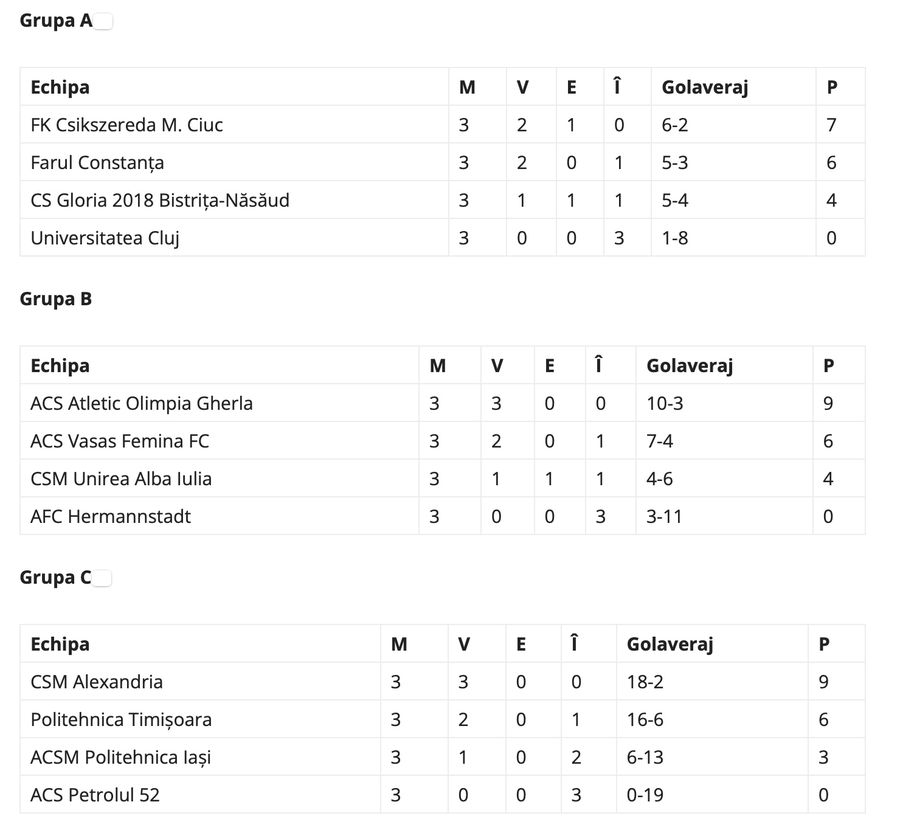Click the ACS Petrolul 52 entry
This screenshot has width=900, height=830.
[95, 796]
